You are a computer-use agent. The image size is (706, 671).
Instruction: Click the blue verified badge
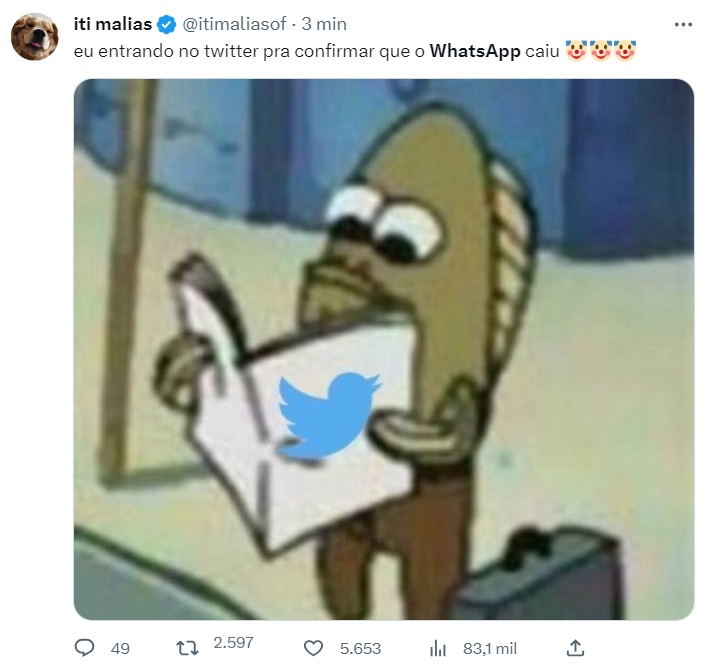pyautogui.click(x=169, y=24)
